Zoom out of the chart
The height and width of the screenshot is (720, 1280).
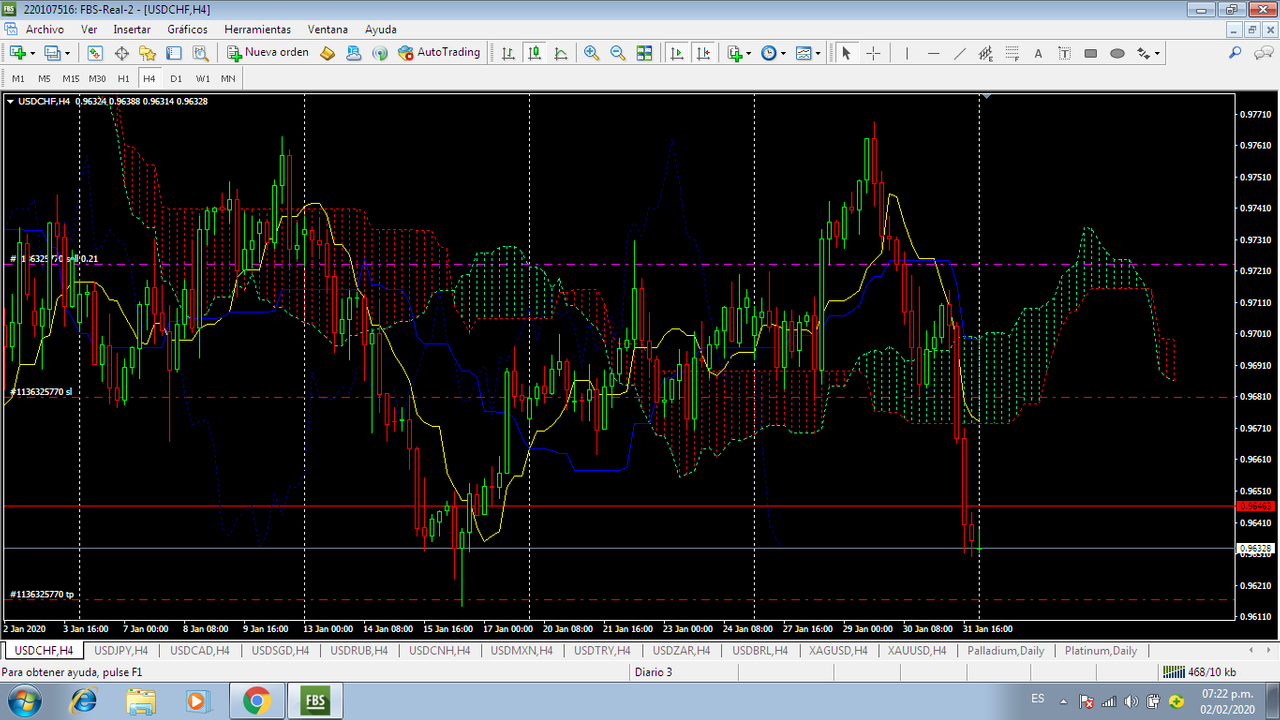point(618,53)
